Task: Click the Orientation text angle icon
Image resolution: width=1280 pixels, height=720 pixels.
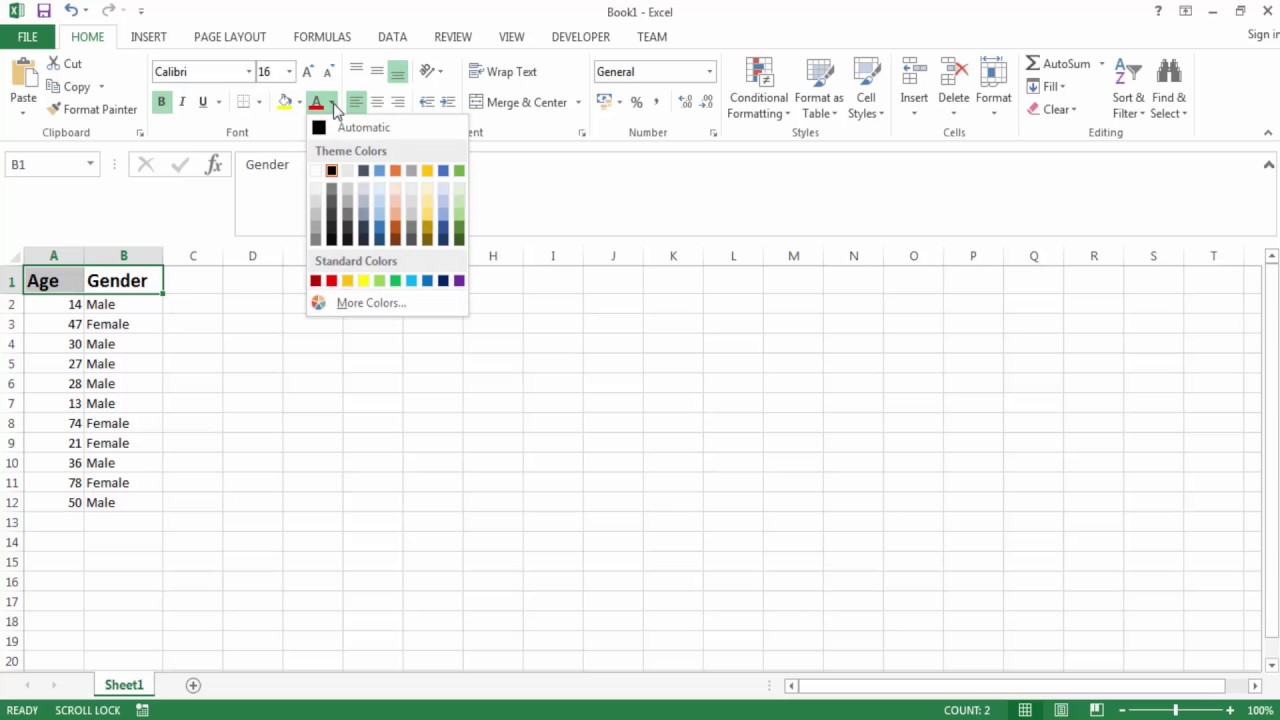Action: click(x=427, y=71)
